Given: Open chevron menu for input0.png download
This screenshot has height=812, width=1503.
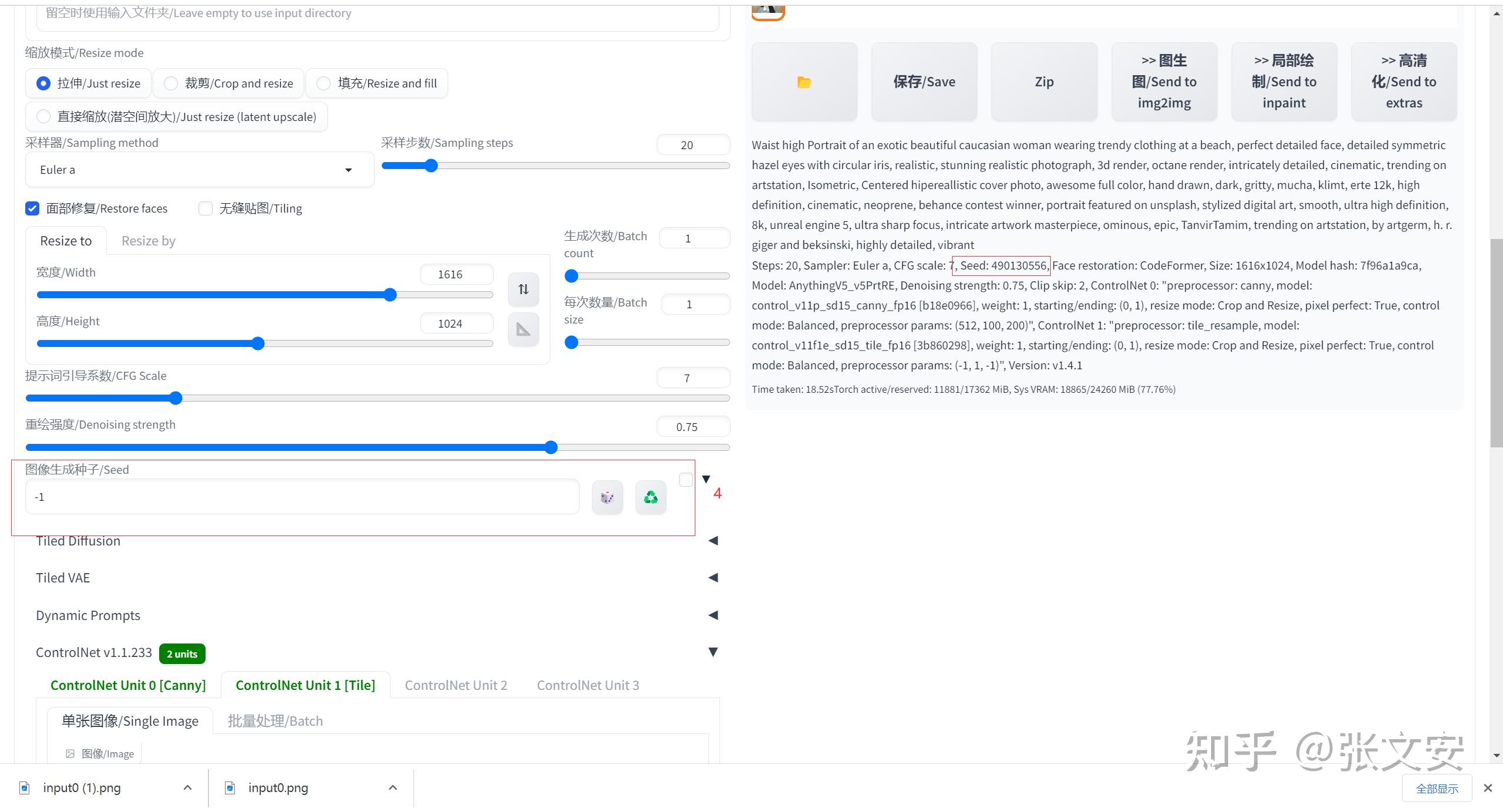Looking at the screenshot, I should click(393, 788).
